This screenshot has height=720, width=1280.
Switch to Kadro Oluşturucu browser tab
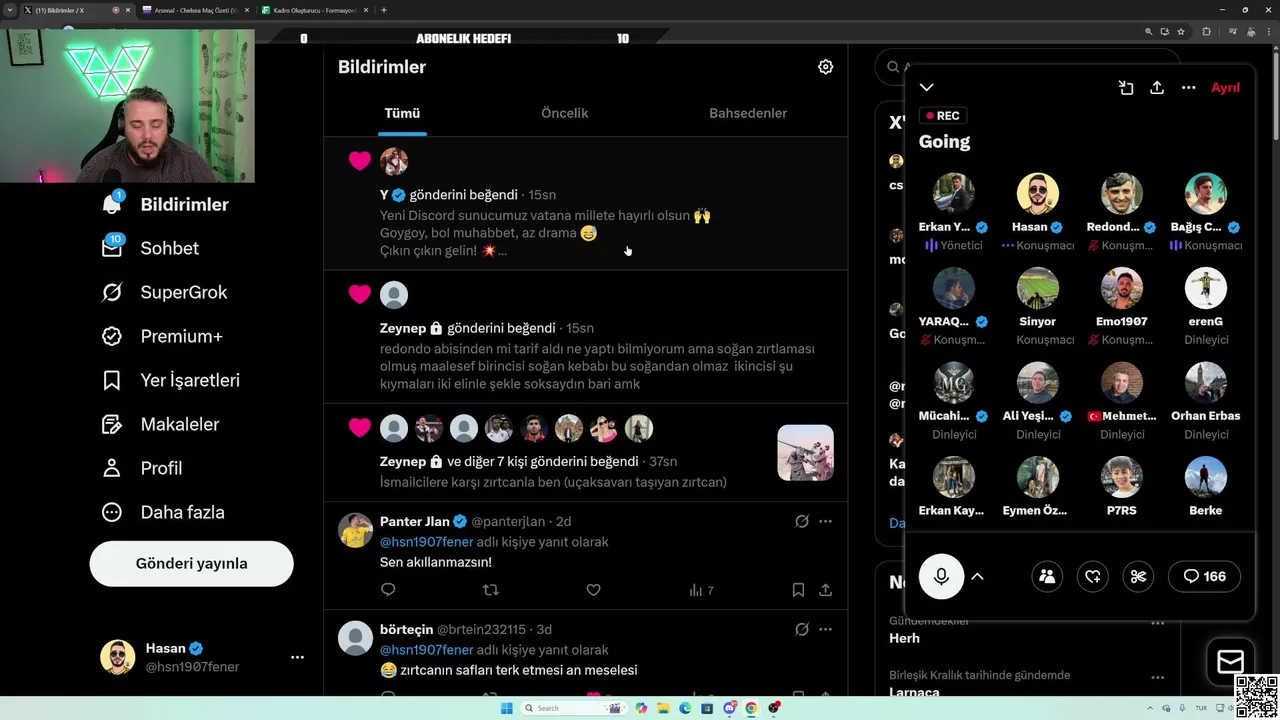pyautogui.click(x=314, y=10)
